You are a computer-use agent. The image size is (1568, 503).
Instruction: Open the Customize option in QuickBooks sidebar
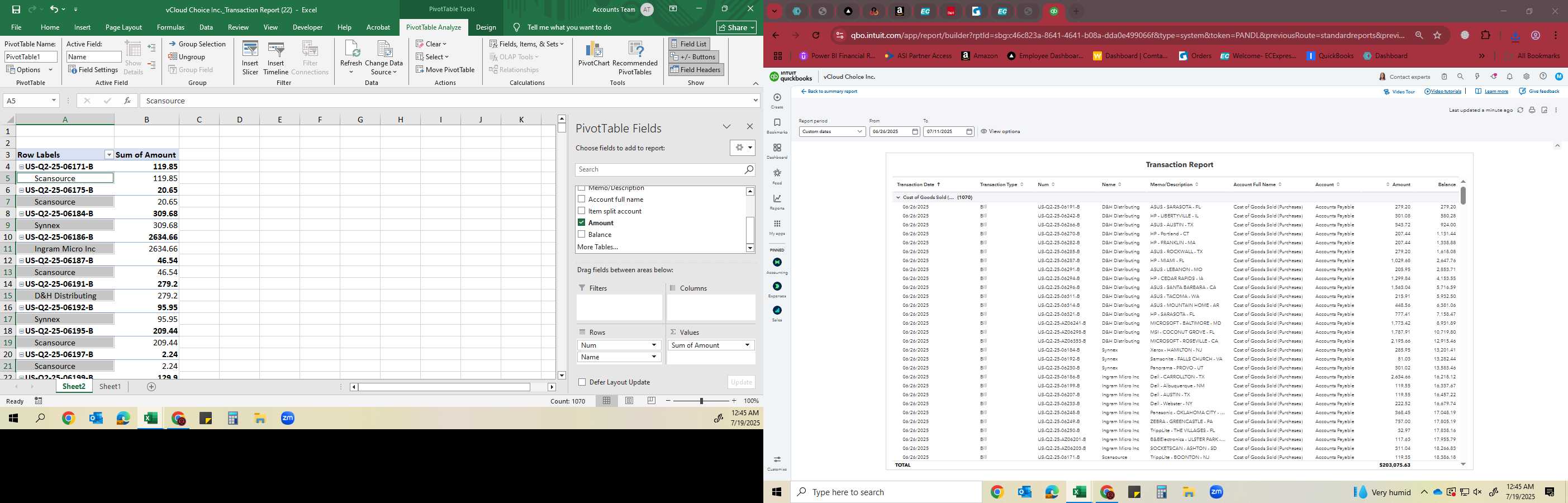[777, 463]
